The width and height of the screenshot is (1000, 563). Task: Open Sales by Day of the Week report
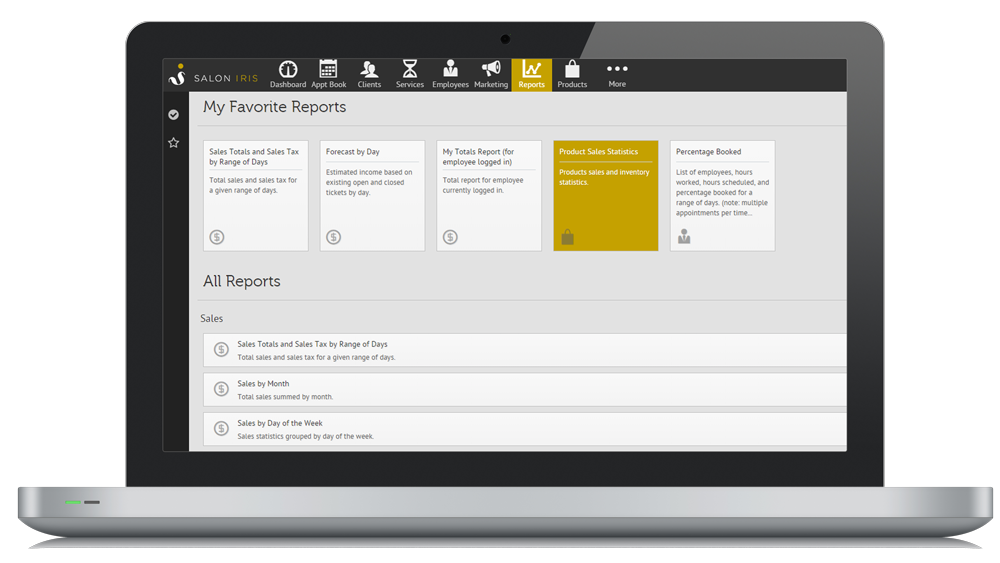[x=525, y=429]
